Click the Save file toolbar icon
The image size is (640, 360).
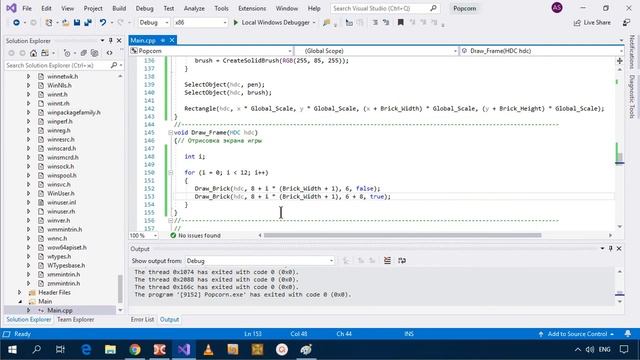[x=77, y=22]
